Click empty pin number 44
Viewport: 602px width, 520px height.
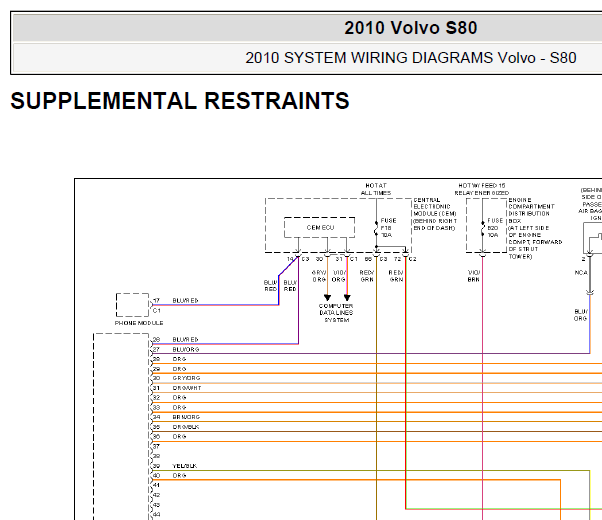click(x=156, y=515)
